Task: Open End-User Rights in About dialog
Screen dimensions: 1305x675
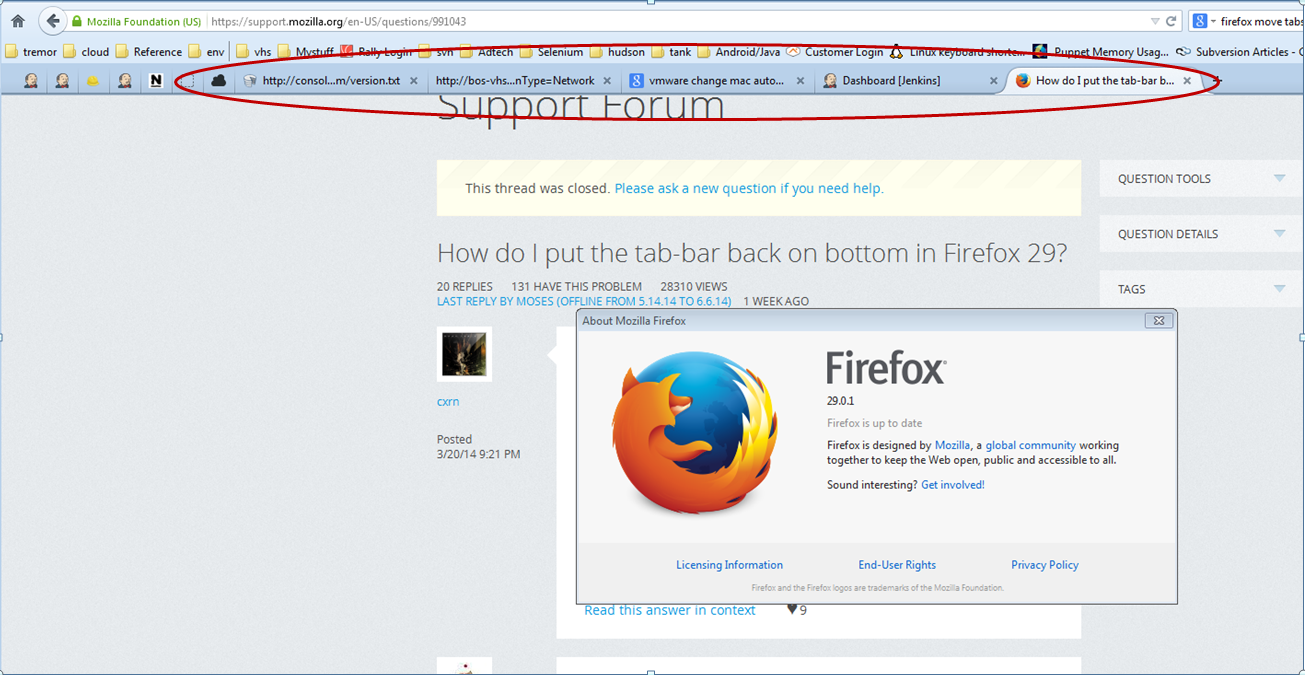Action: pyautogui.click(x=897, y=565)
